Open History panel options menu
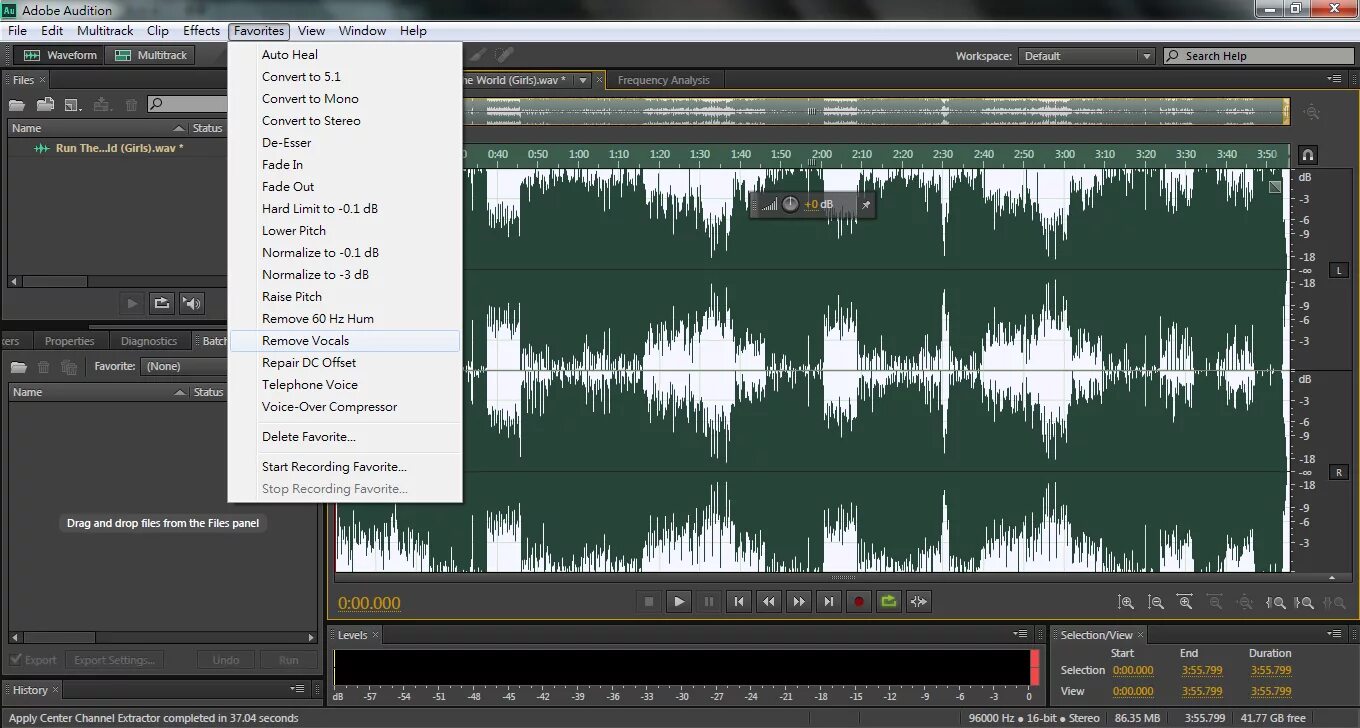This screenshot has width=1360, height=728. [298, 689]
